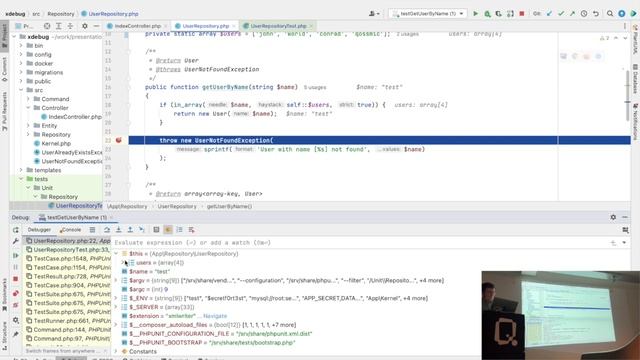Collapse the $this variable node
The image size is (640, 360).
click(x=116, y=253)
